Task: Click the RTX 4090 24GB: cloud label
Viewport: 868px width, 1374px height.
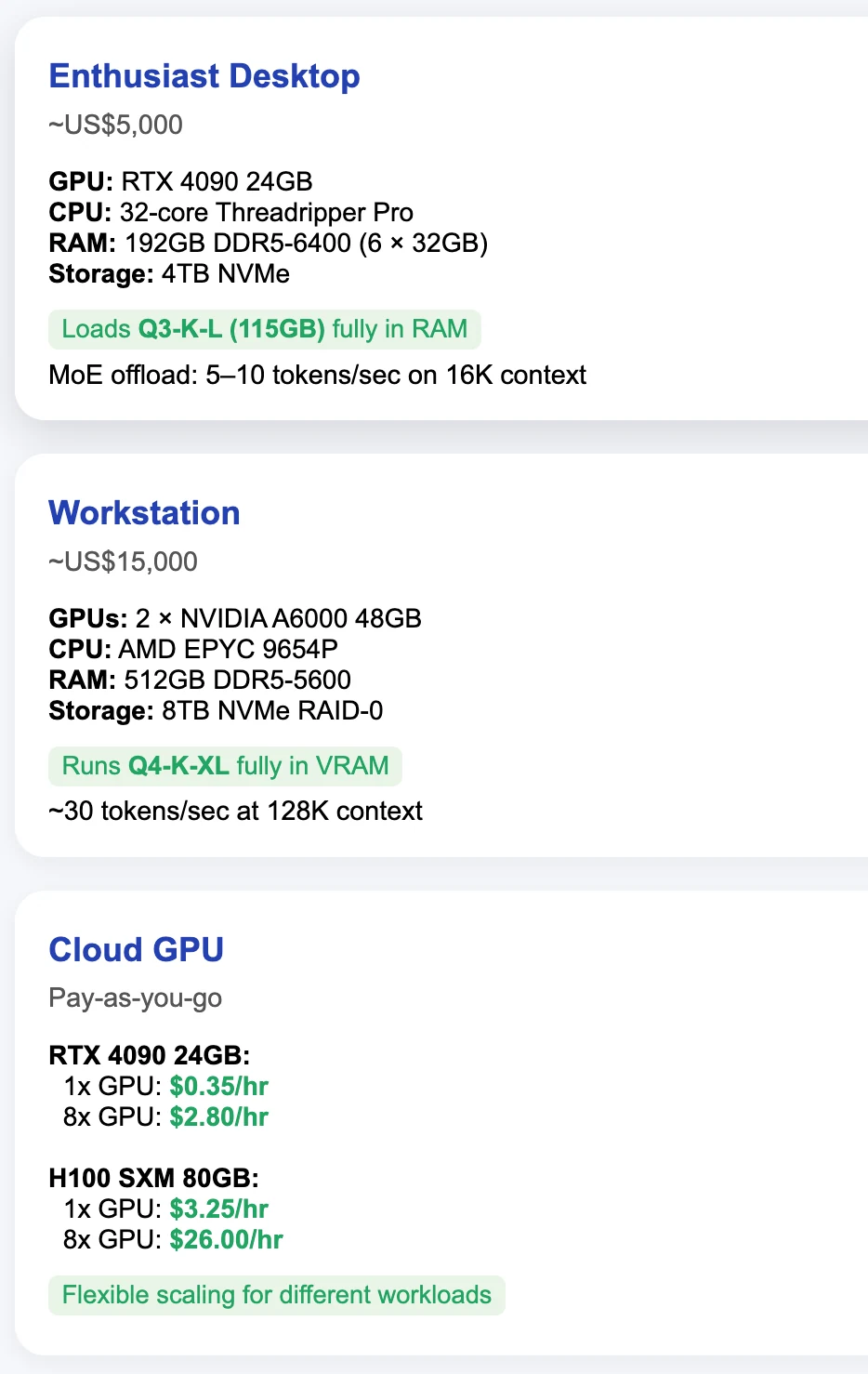Action: coord(150,1055)
